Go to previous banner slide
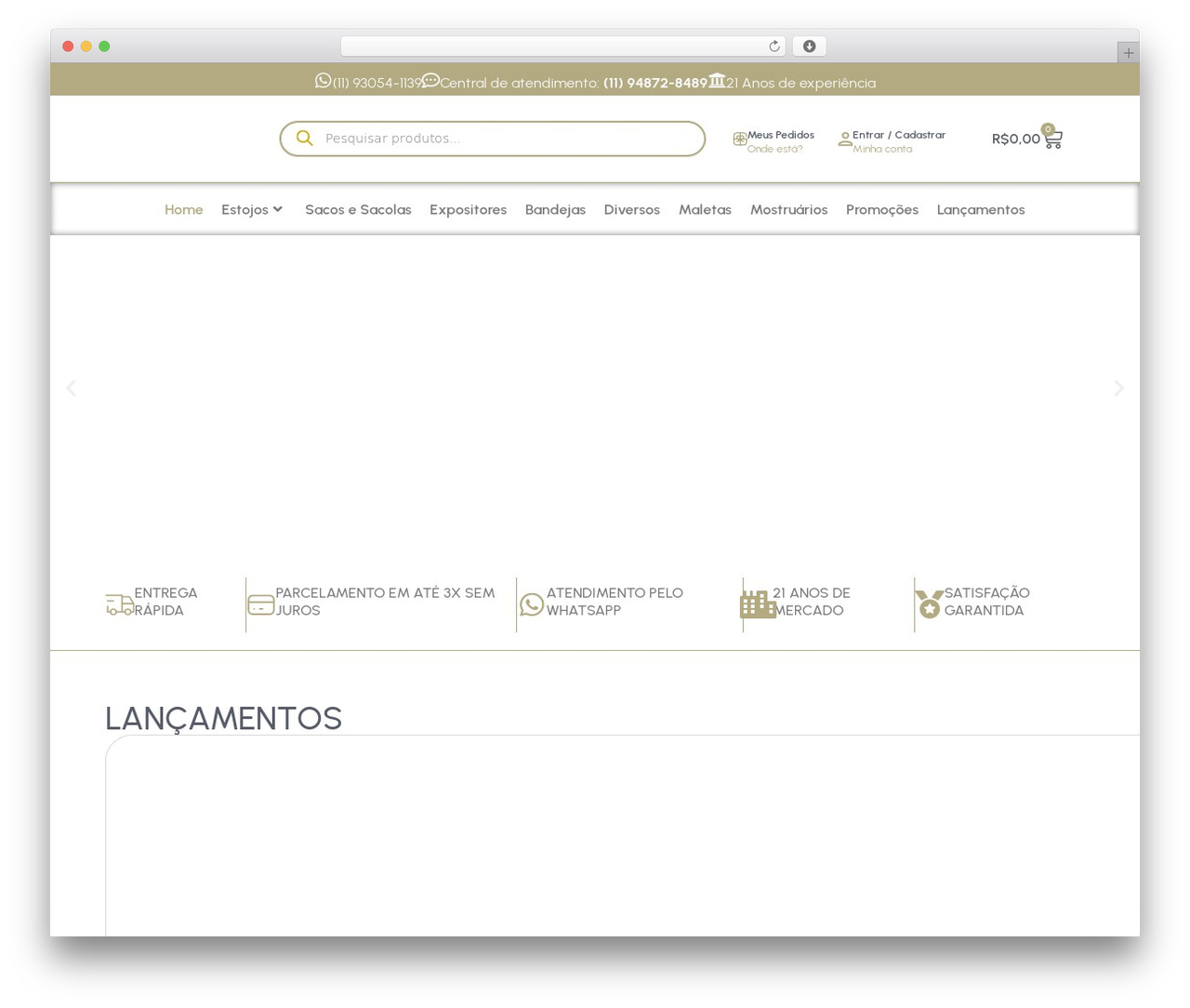 71,388
